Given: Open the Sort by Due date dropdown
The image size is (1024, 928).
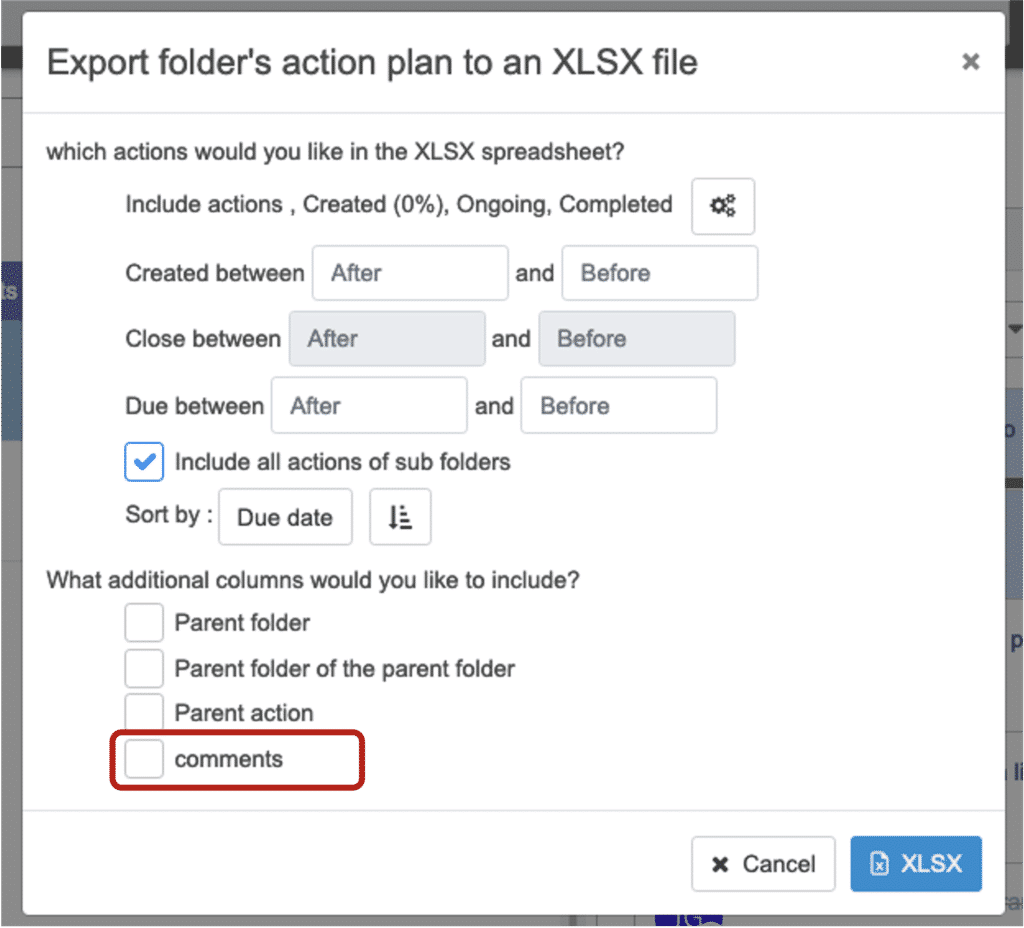Looking at the screenshot, I should 285,517.
